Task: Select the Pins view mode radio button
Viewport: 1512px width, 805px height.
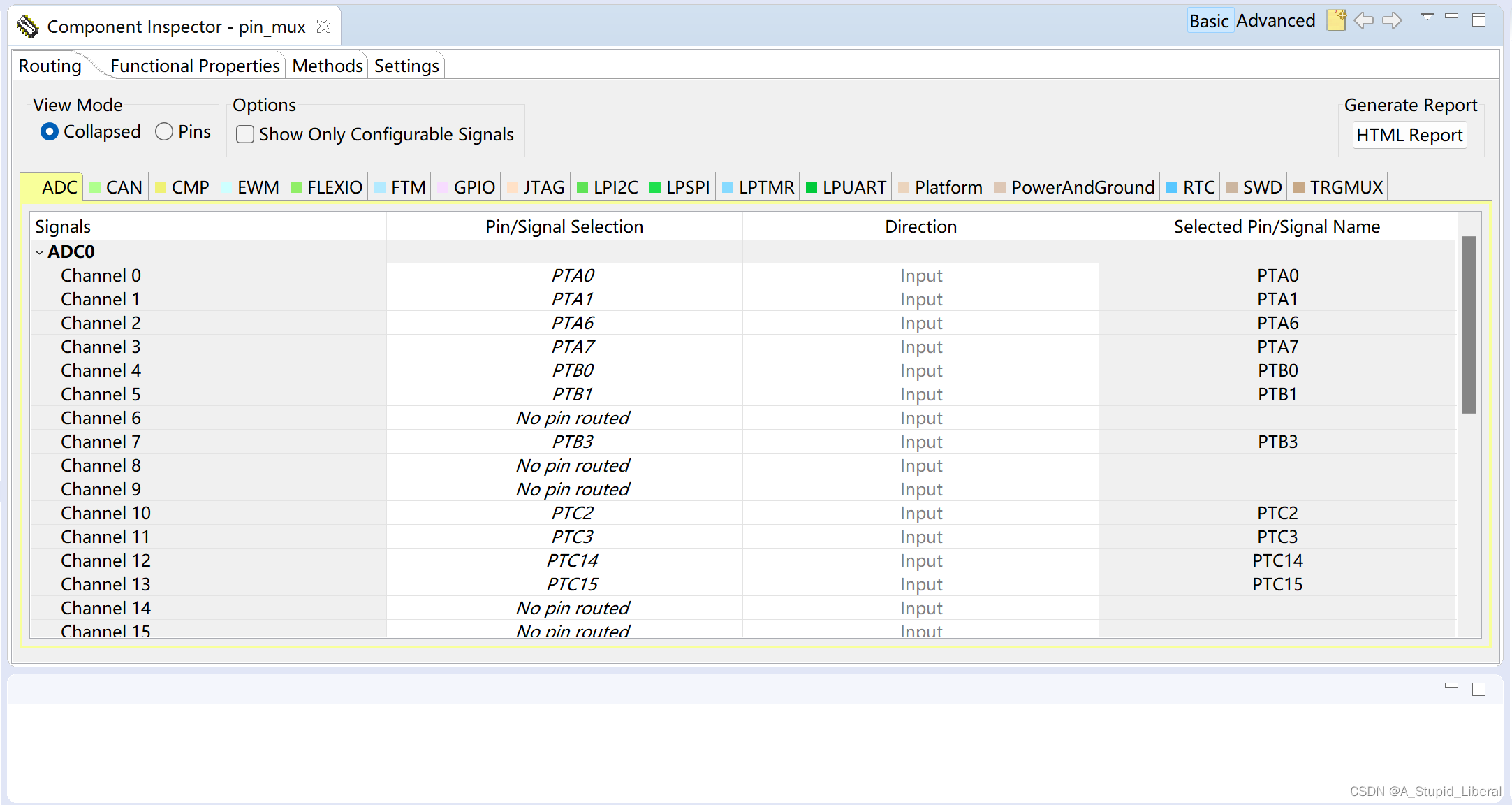Action: [x=163, y=131]
